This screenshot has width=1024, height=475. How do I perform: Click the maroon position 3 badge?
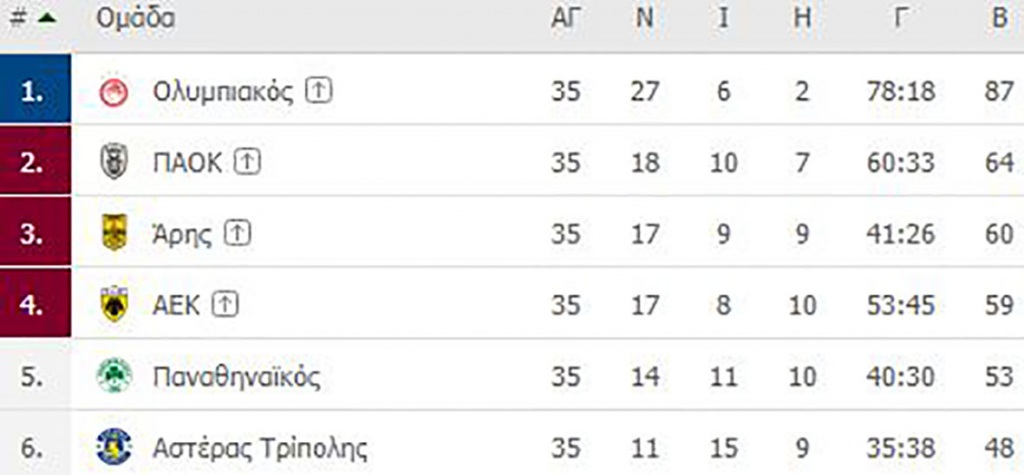[x=35, y=231]
